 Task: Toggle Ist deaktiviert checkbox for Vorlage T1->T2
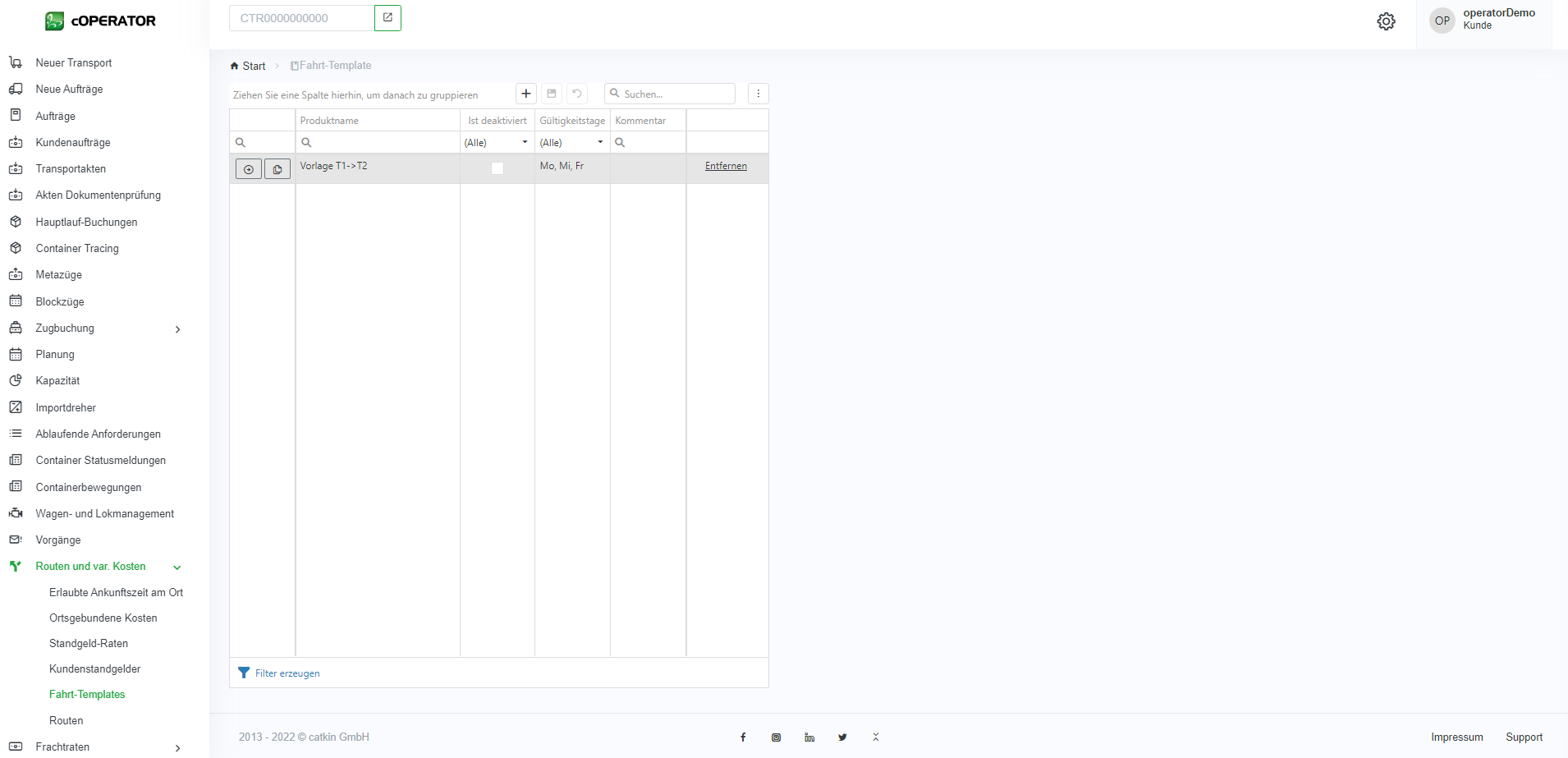click(497, 168)
